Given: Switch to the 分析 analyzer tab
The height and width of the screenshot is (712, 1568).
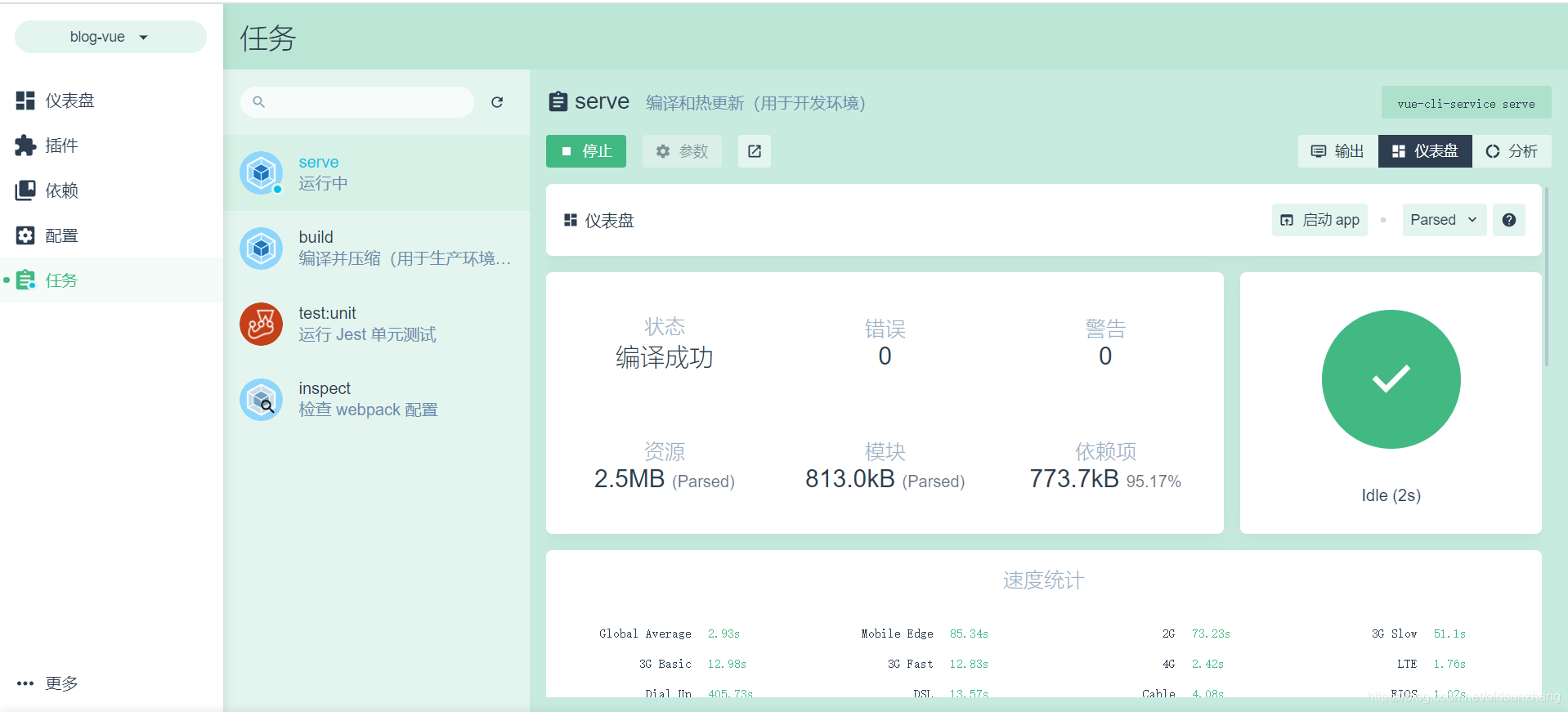Looking at the screenshot, I should (1512, 151).
